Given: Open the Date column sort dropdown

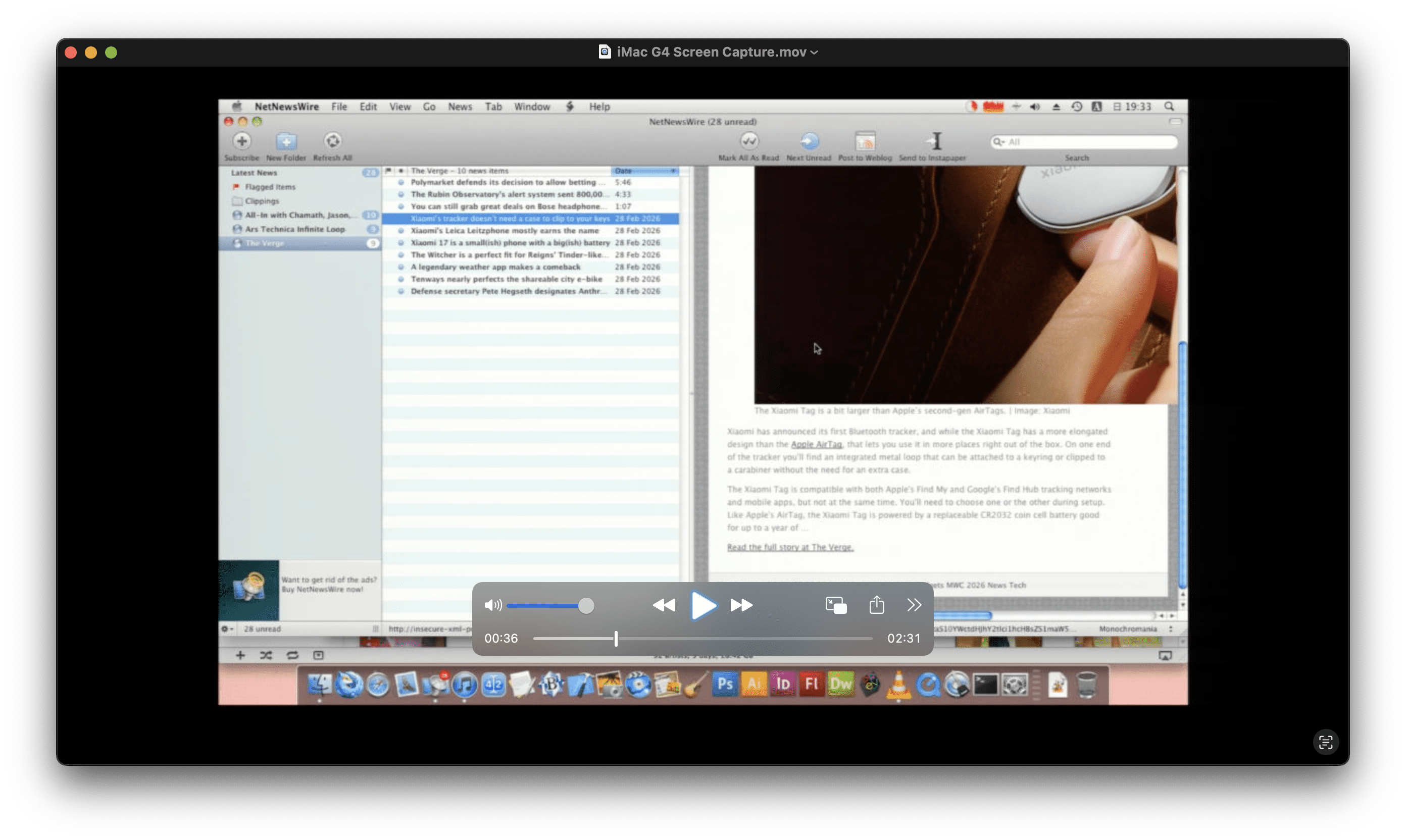Looking at the screenshot, I should tap(673, 171).
